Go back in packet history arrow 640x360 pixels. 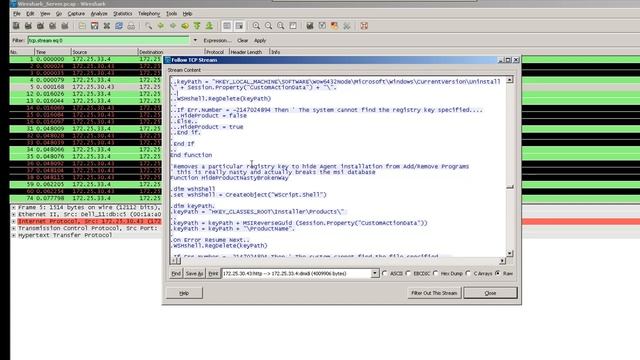(x=160, y=26)
